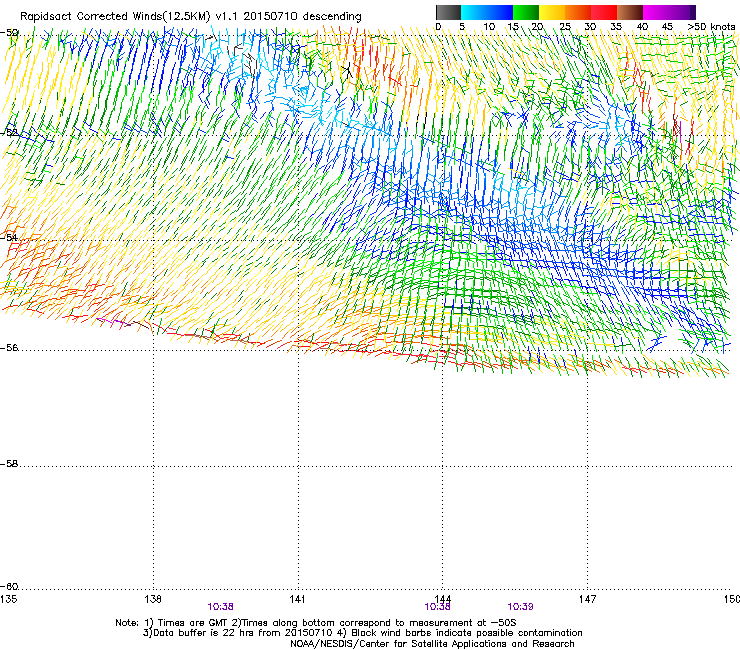Select the cyan segment of the speed legend
The height and width of the screenshot is (650, 740).
(474, 12)
